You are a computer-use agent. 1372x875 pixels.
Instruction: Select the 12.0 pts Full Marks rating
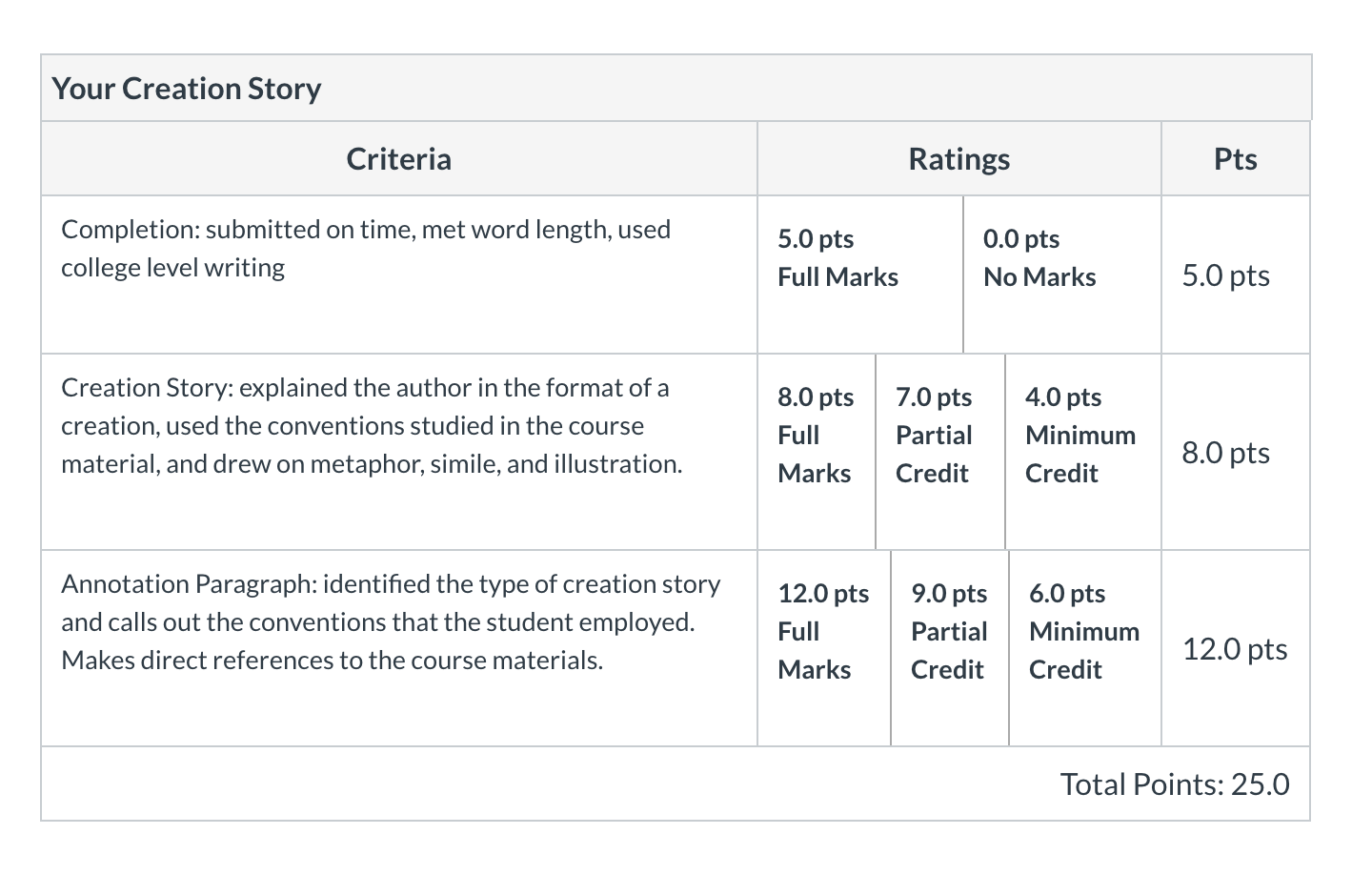tap(823, 632)
